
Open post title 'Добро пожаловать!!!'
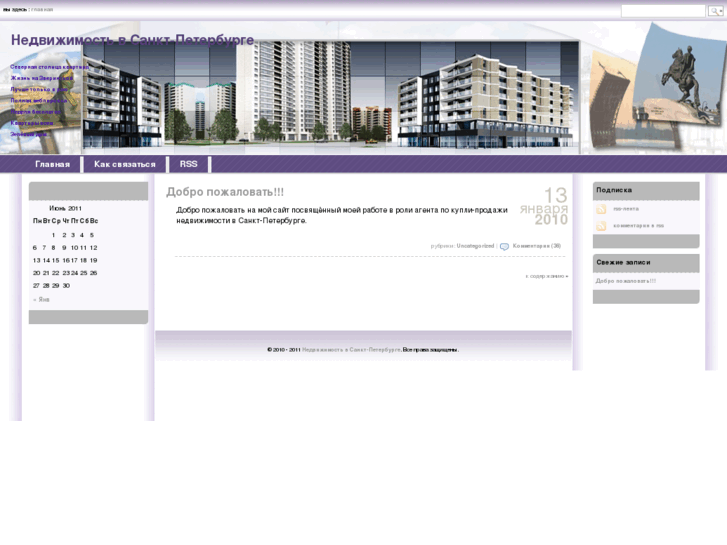(x=225, y=192)
